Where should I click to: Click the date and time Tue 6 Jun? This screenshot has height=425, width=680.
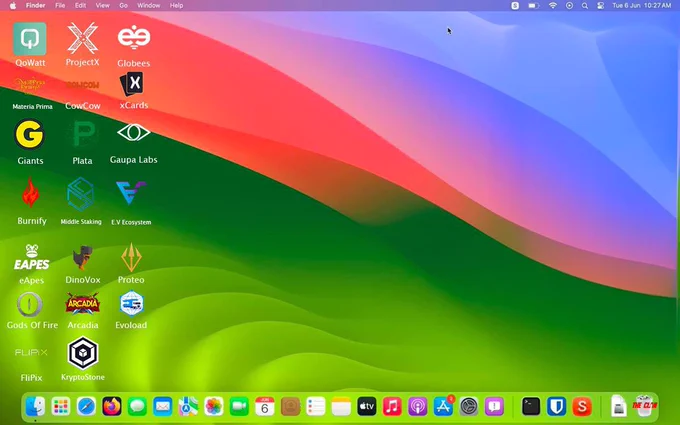coord(641,6)
